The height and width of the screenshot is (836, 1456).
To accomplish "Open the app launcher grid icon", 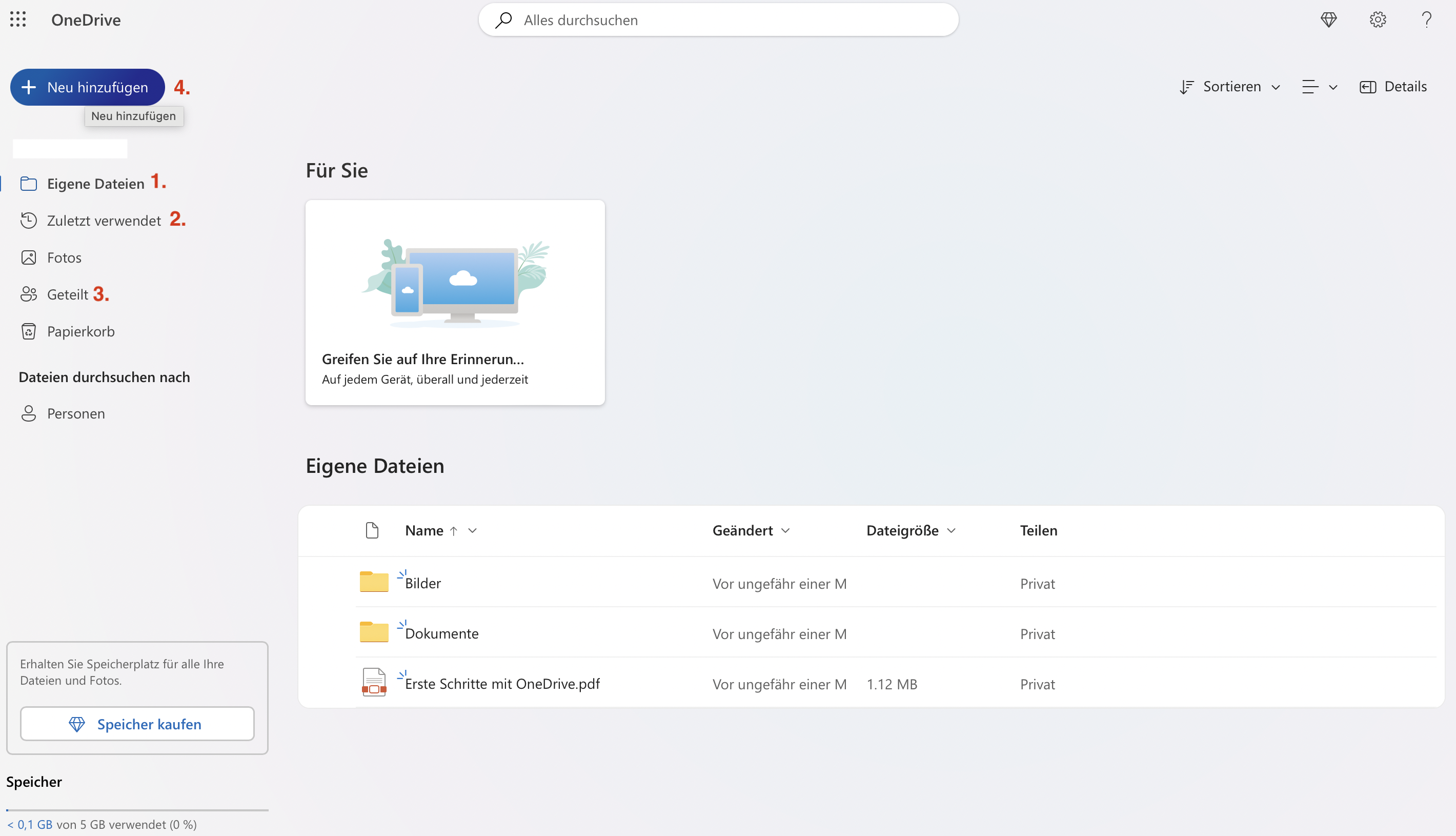I will coord(18,19).
